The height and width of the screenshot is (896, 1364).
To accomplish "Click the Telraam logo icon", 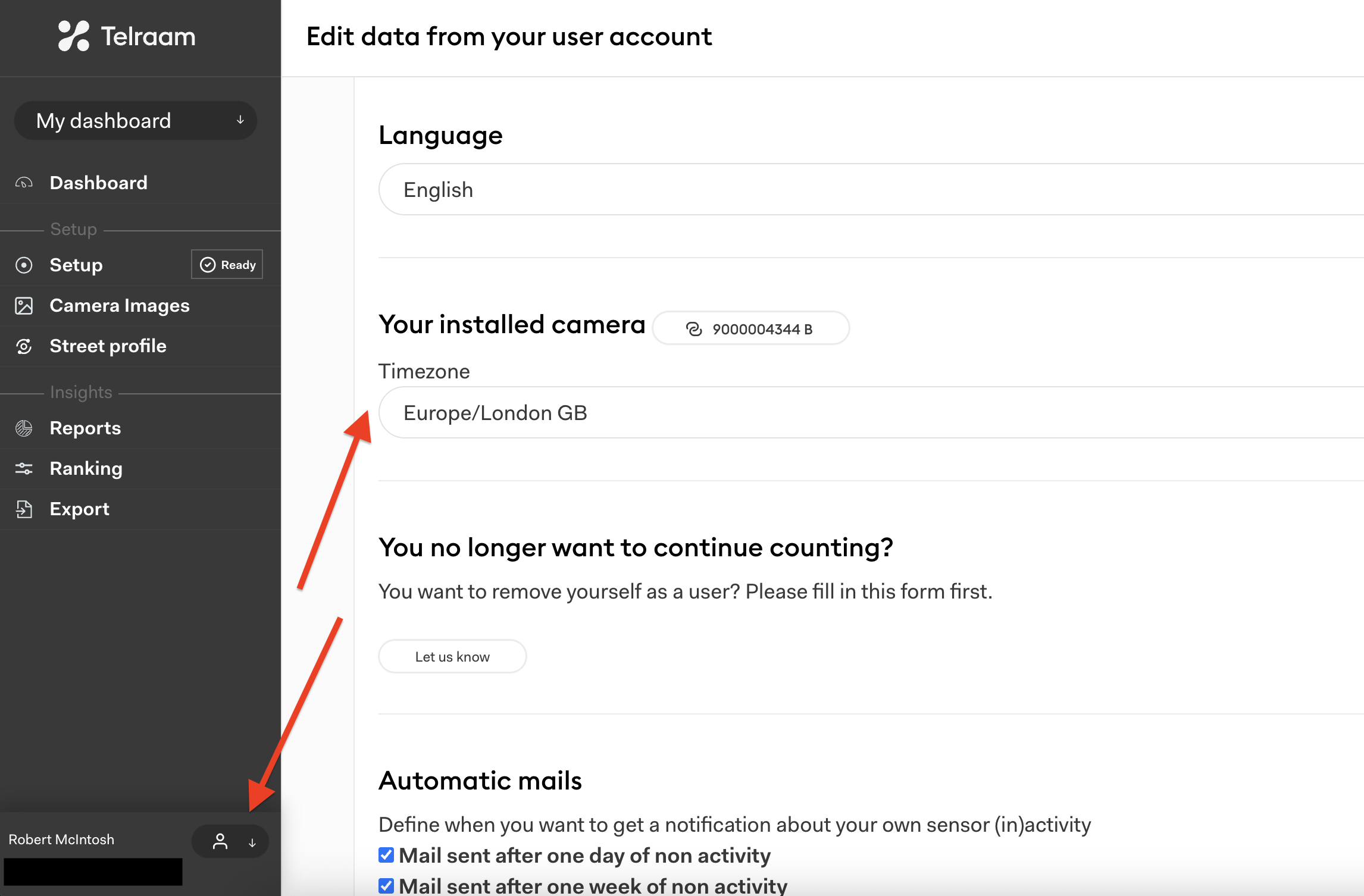I will pyautogui.click(x=73, y=36).
